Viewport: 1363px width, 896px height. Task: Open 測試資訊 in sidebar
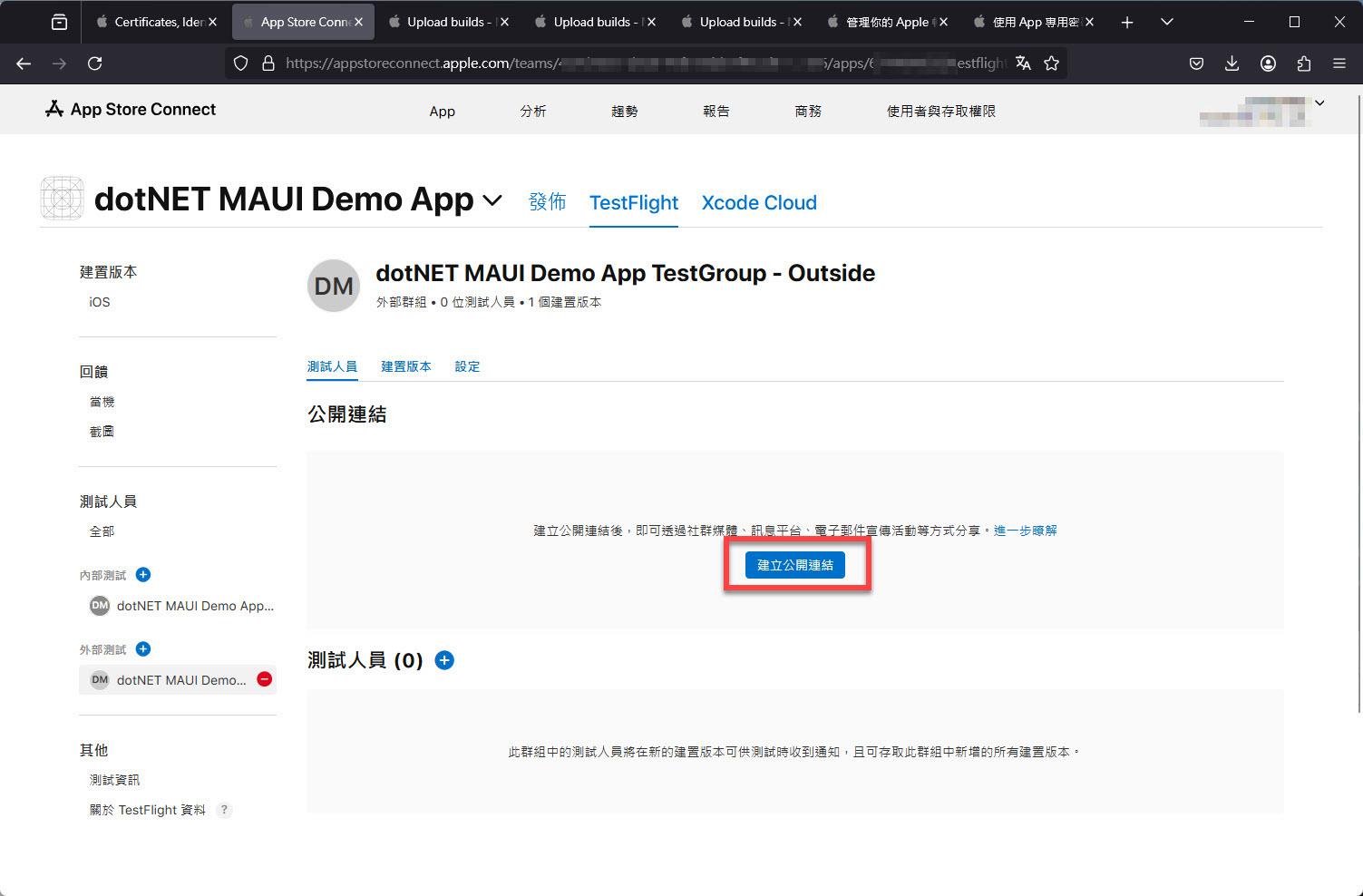tap(114, 780)
